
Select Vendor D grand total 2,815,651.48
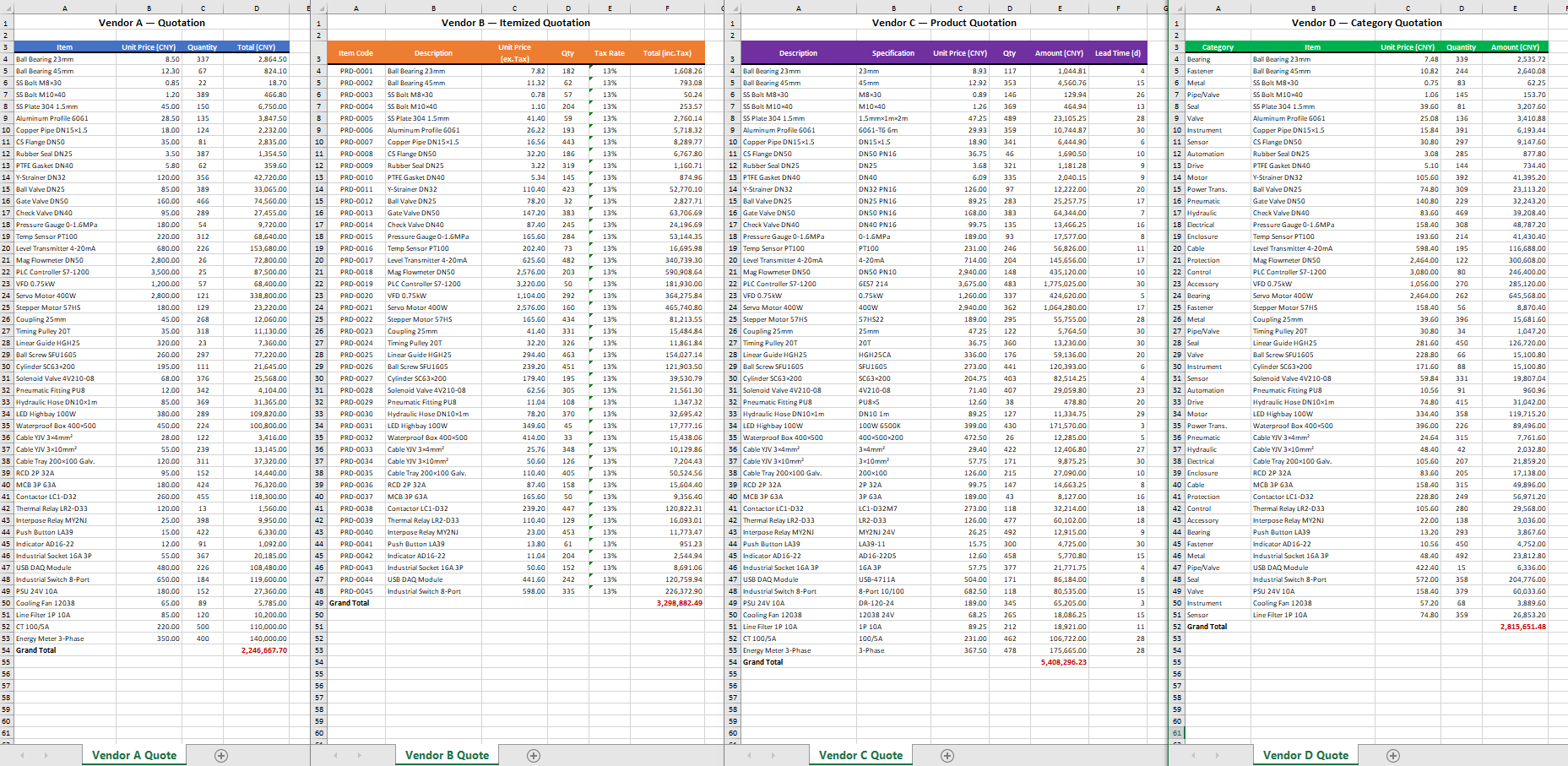pyautogui.click(x=1515, y=627)
